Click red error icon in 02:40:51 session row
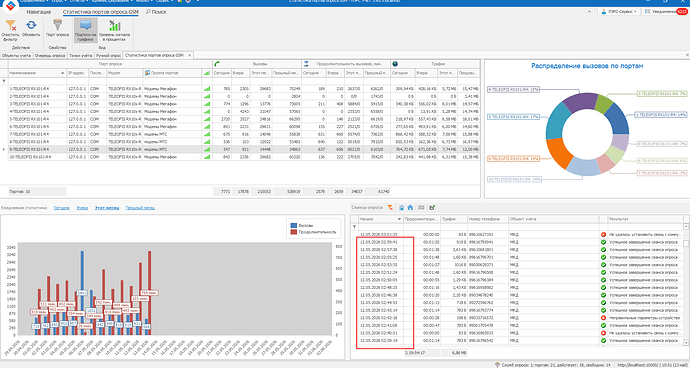Screen dimensions: 690x368 coord(603,333)
